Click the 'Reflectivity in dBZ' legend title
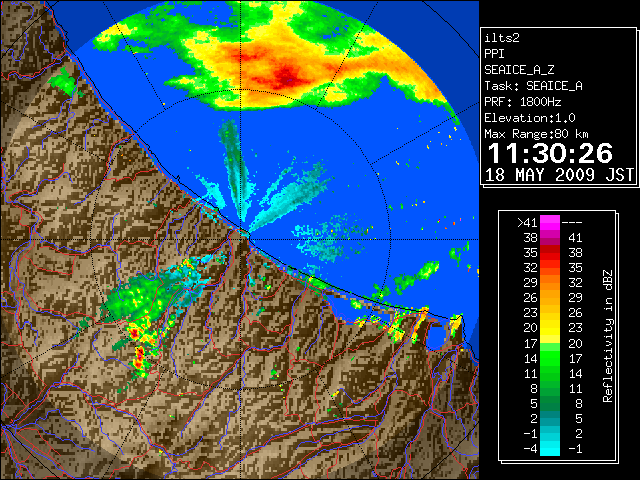The height and width of the screenshot is (480, 640). (x=608, y=336)
